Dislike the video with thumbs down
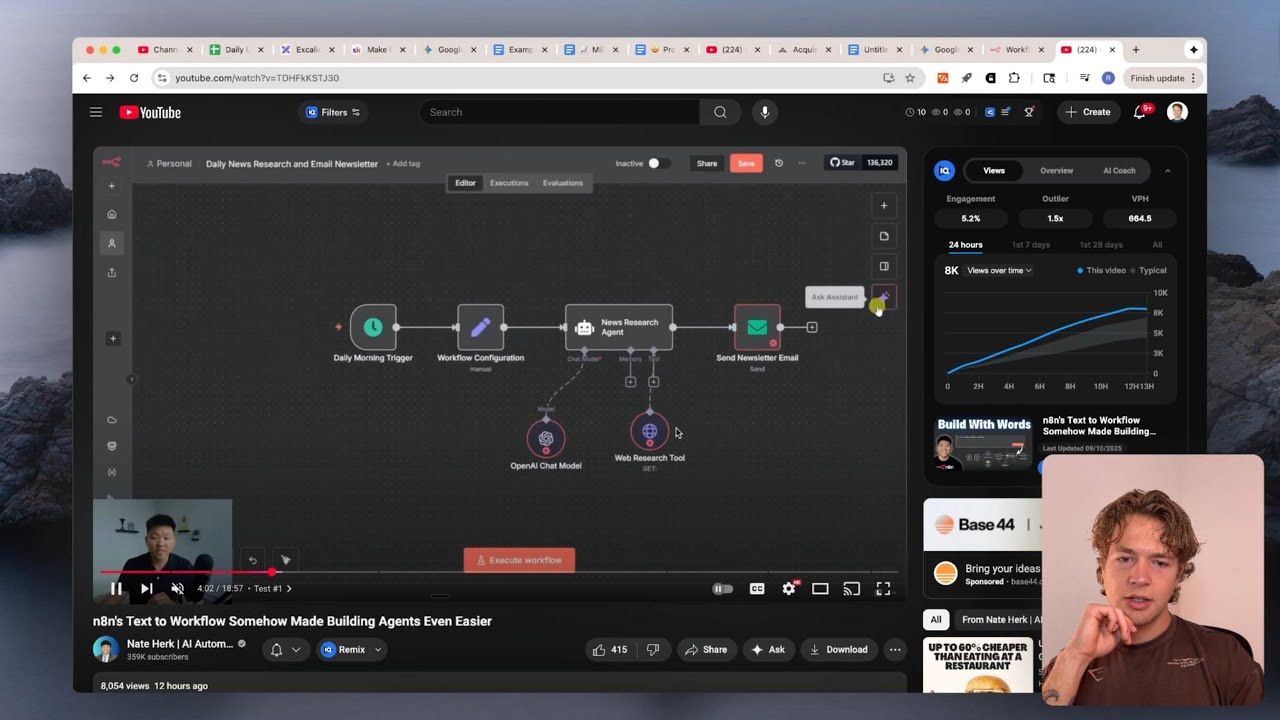 tap(653, 650)
